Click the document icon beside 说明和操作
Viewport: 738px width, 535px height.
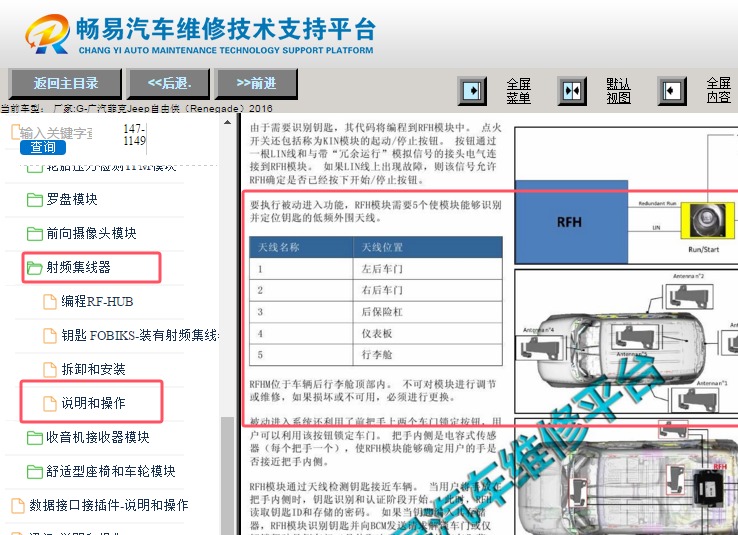click(x=50, y=403)
